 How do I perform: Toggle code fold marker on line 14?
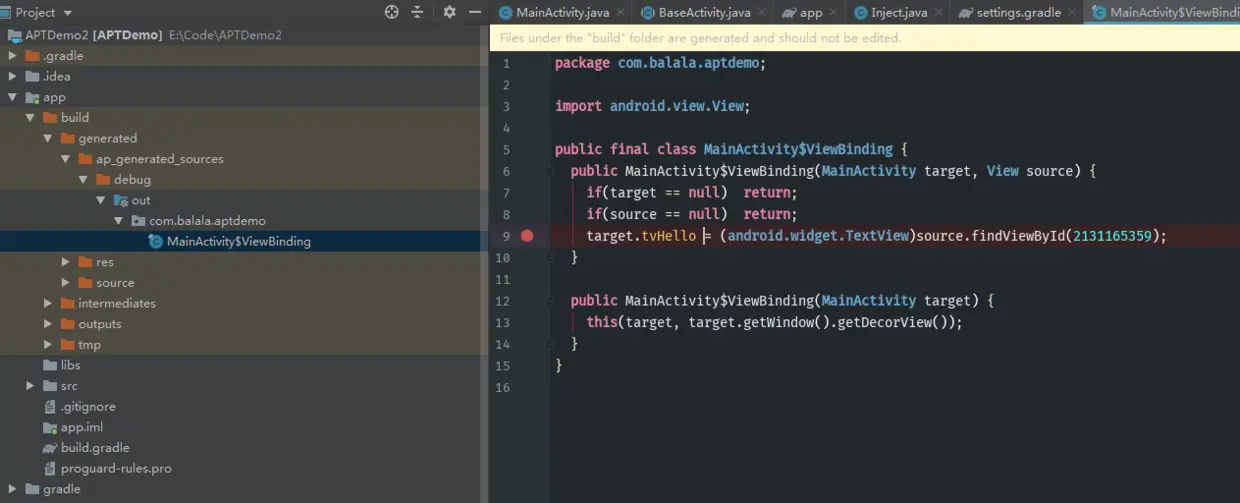pos(550,343)
